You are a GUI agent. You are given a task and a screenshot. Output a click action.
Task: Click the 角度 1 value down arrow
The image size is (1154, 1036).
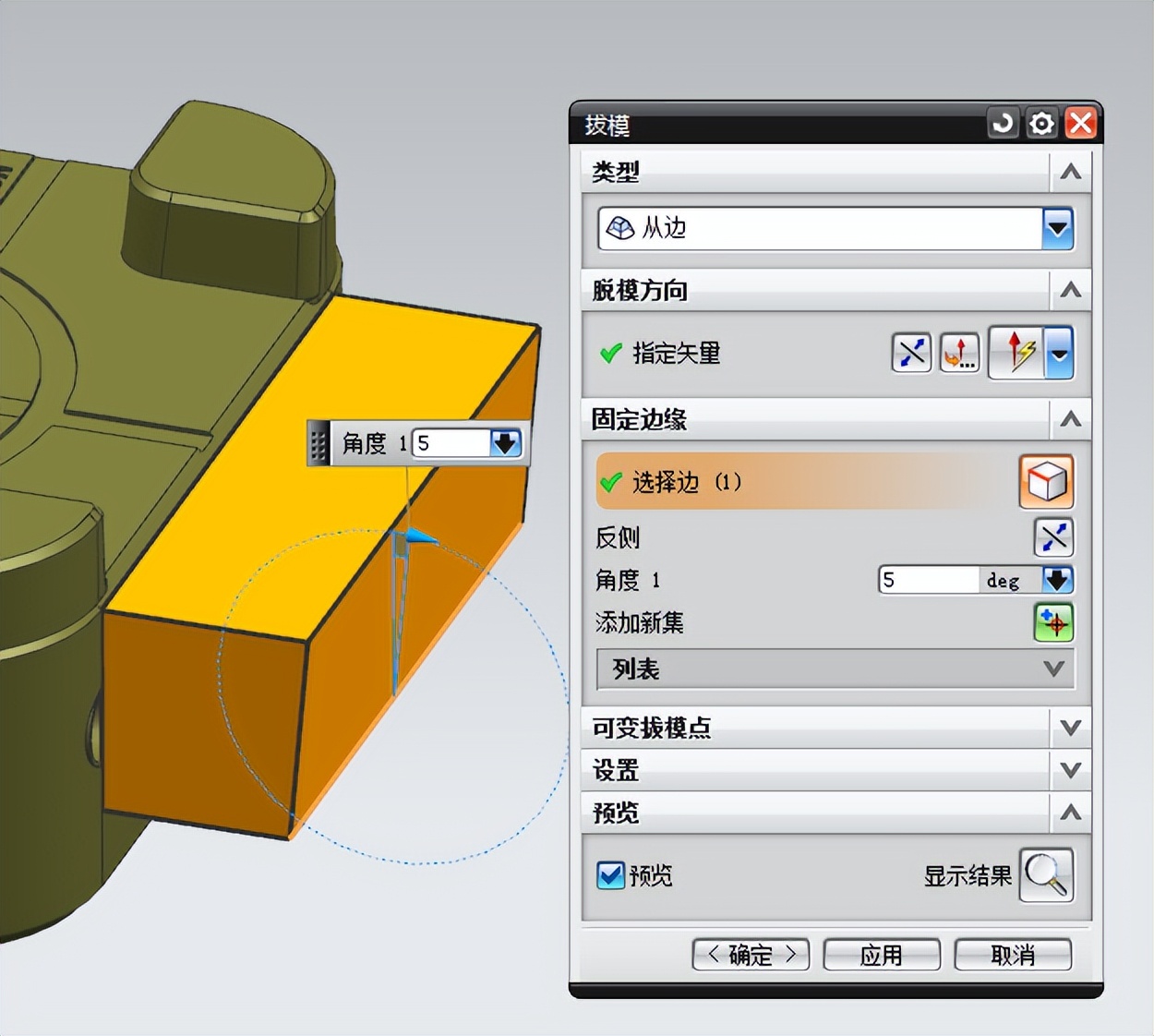click(x=1056, y=580)
